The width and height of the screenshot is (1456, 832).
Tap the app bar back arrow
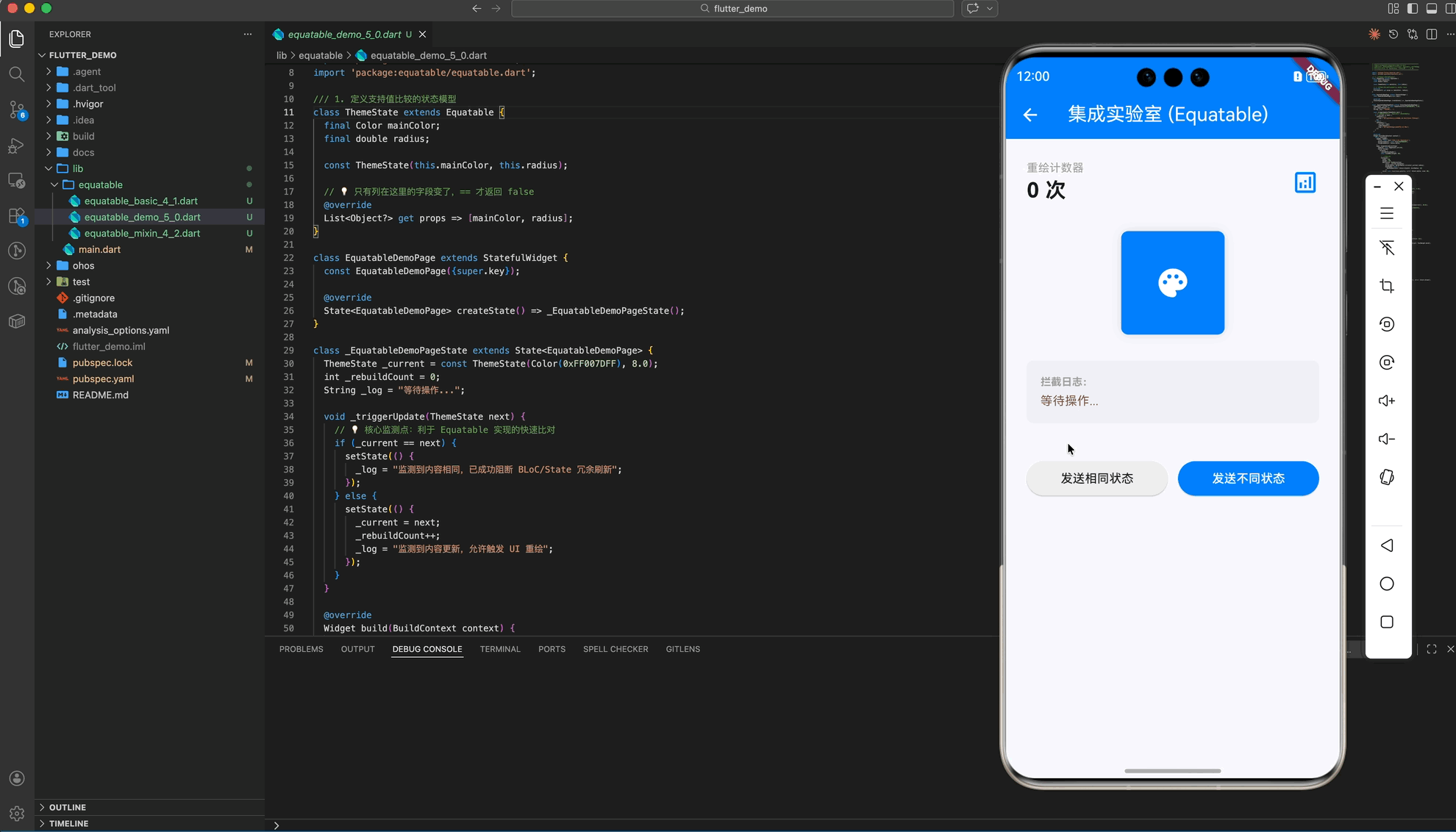[x=1029, y=115]
